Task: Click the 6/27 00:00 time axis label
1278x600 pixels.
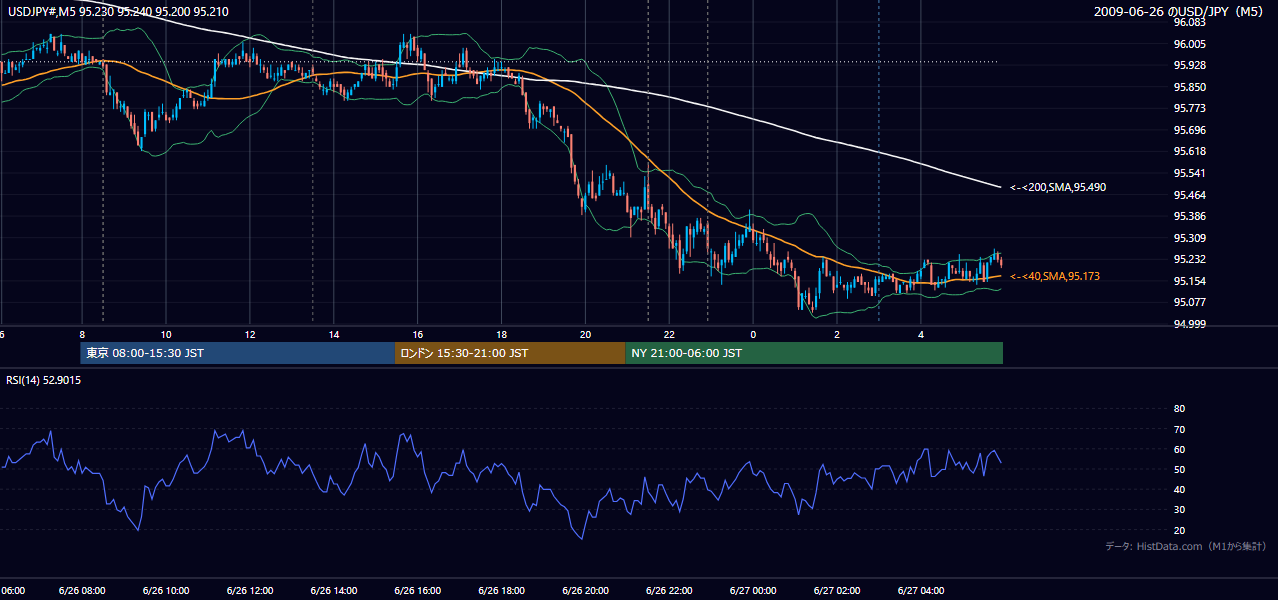Action: click(753, 590)
